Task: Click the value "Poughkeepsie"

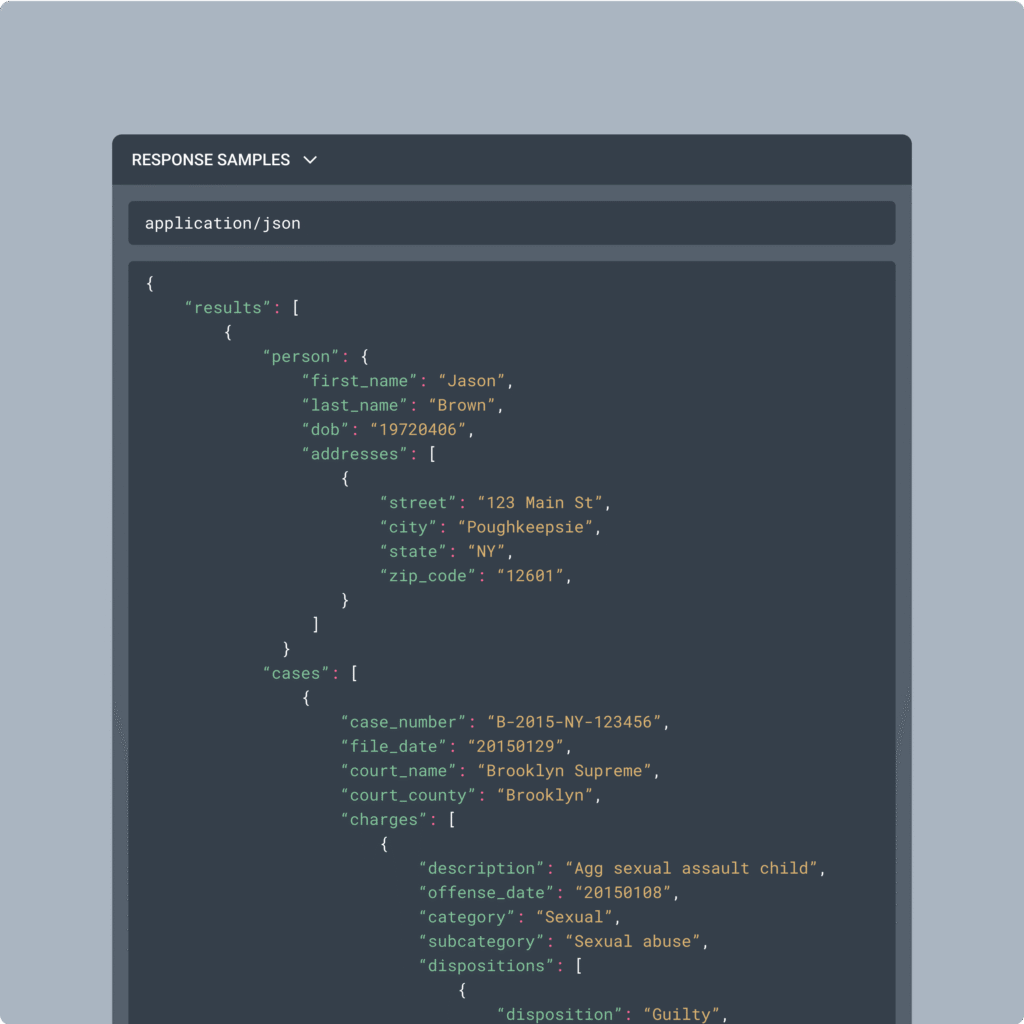Action: [525, 527]
